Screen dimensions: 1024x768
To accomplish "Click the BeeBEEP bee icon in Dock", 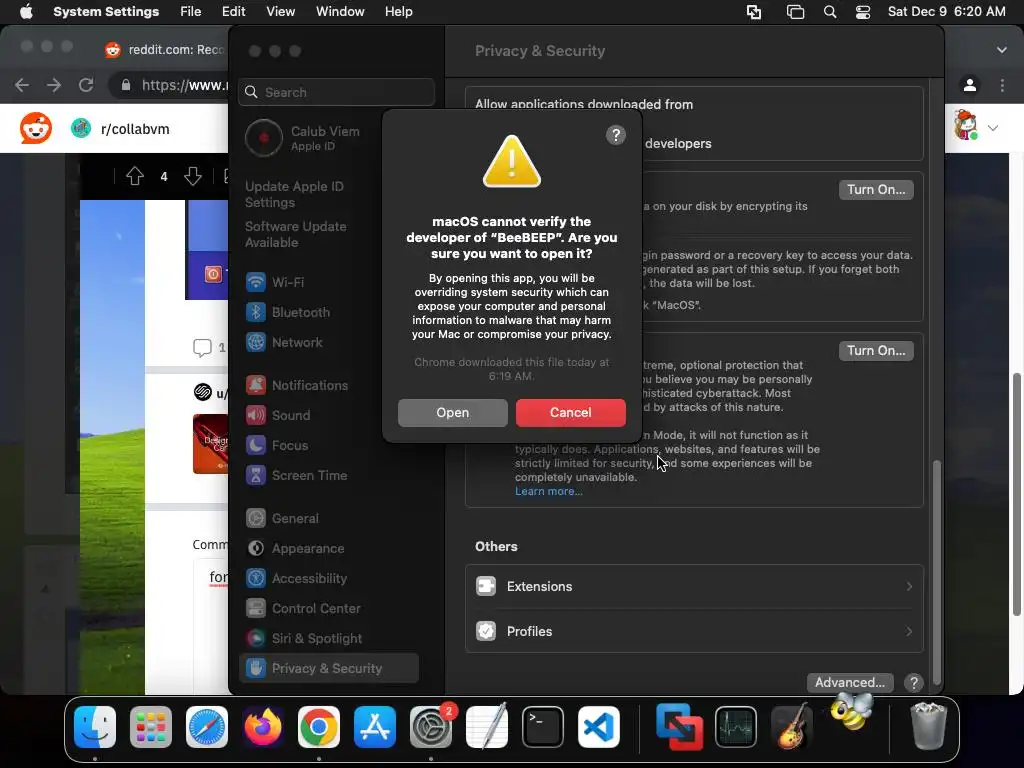I will click(851, 712).
